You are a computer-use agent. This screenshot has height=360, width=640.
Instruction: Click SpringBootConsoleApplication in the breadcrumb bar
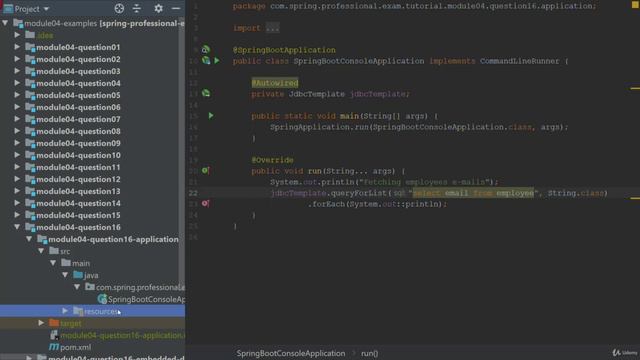(291, 353)
